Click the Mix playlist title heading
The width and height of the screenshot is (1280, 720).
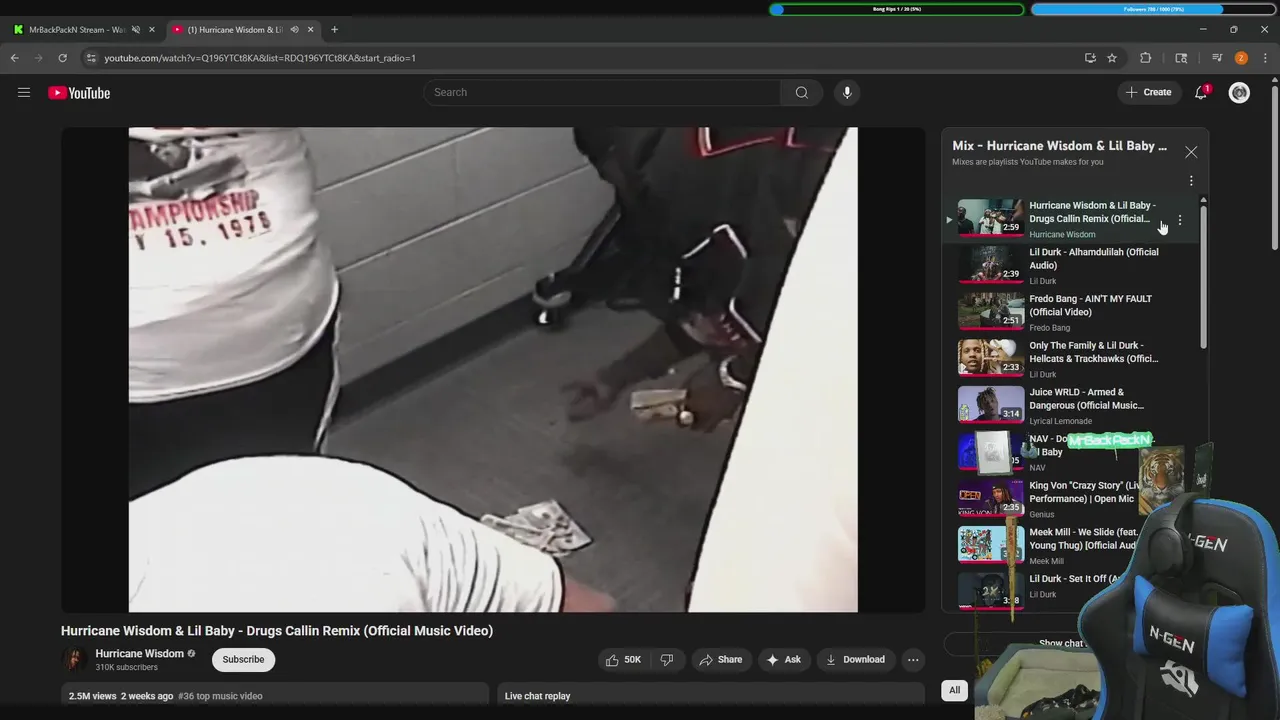click(x=1059, y=146)
